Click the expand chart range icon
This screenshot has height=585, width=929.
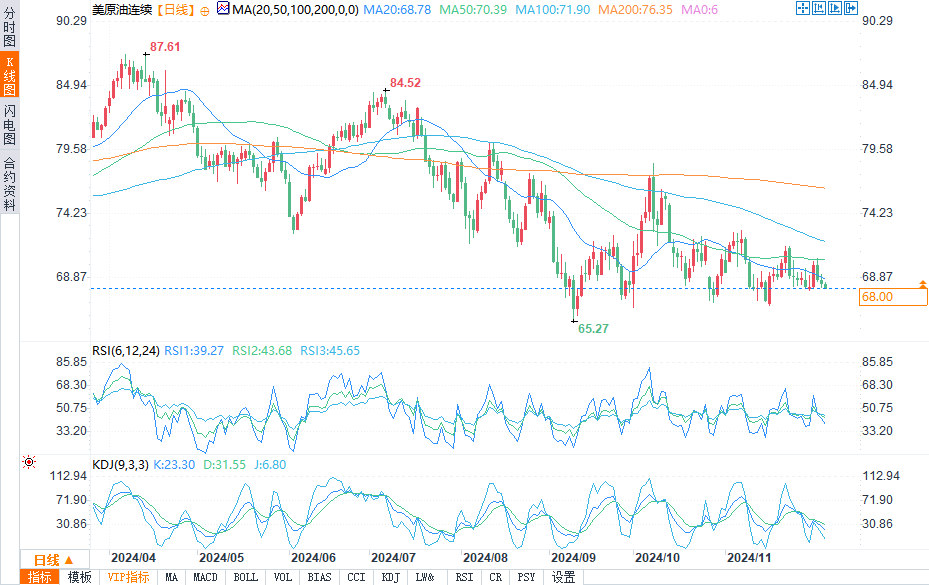click(835, 8)
